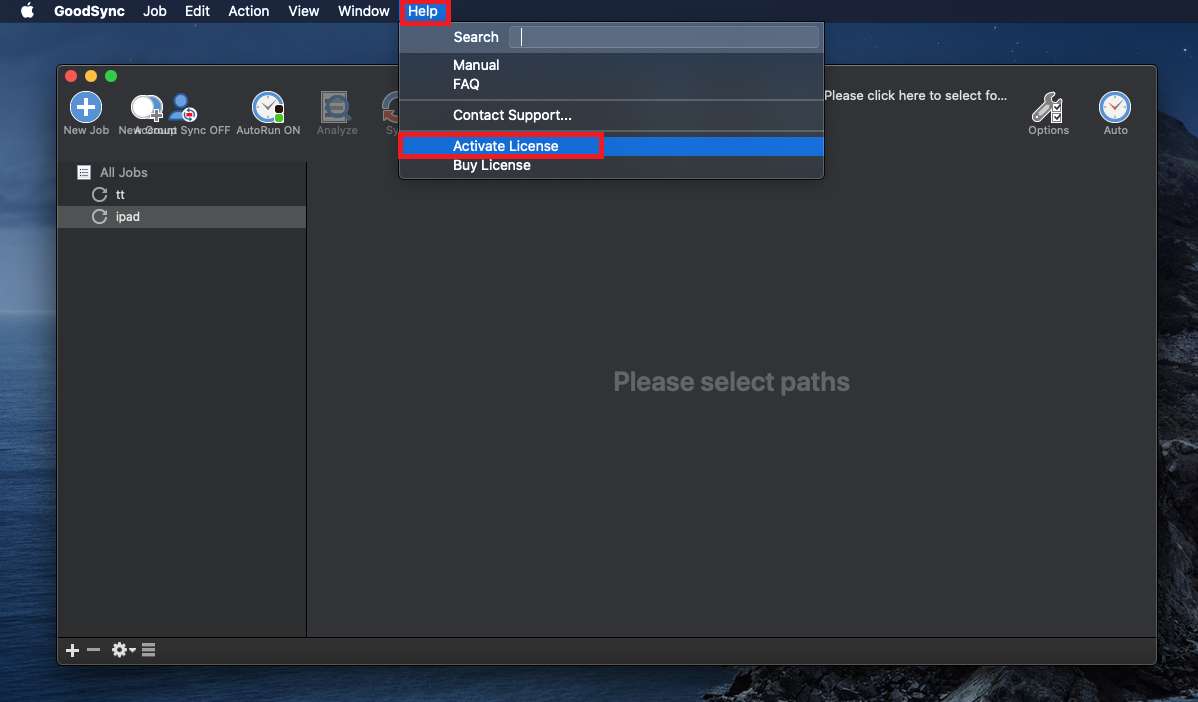Toggle Account Sync OFF icon
1198x702 pixels.
[x=184, y=108]
